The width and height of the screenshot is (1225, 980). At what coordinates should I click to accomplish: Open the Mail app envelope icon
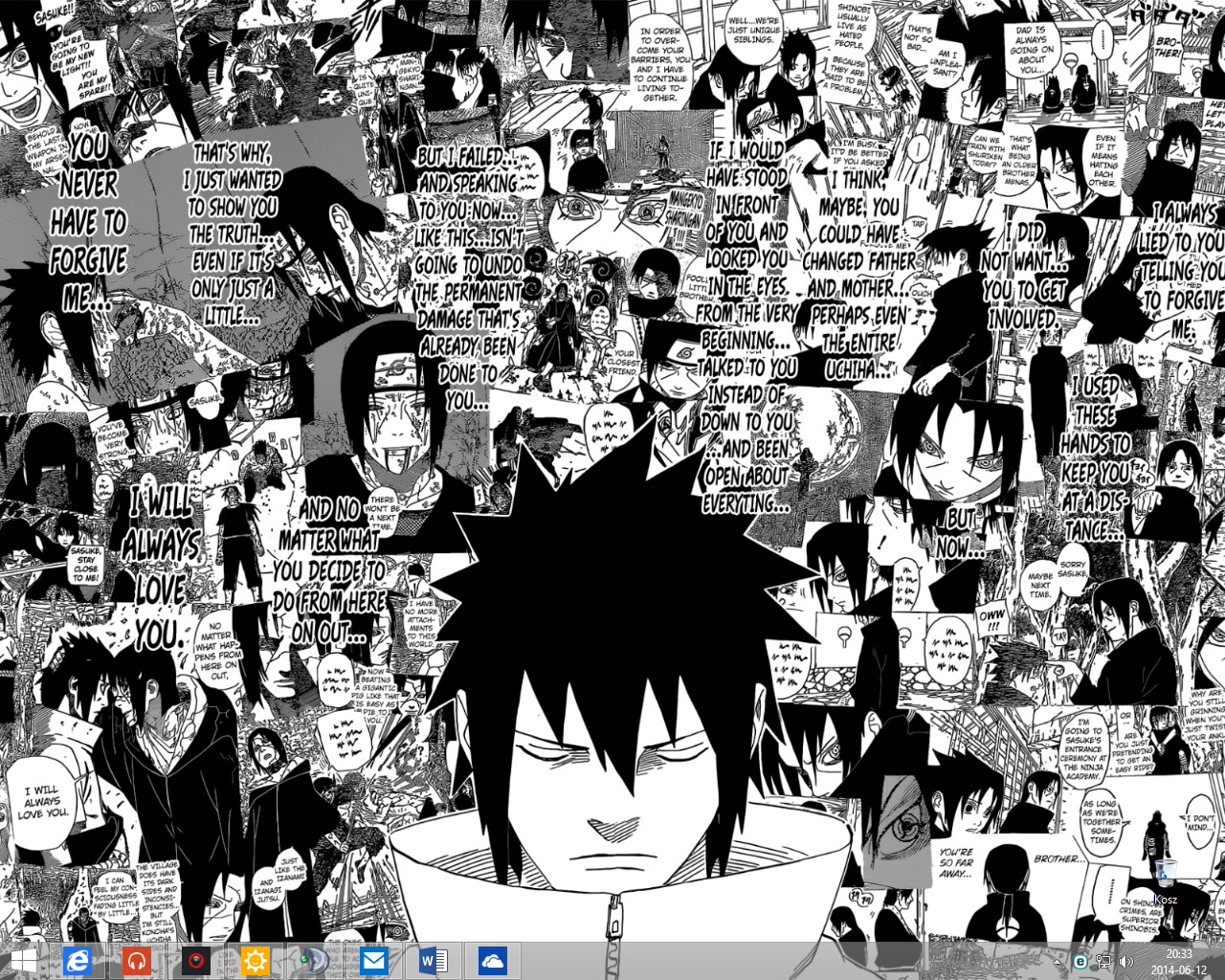tap(374, 961)
